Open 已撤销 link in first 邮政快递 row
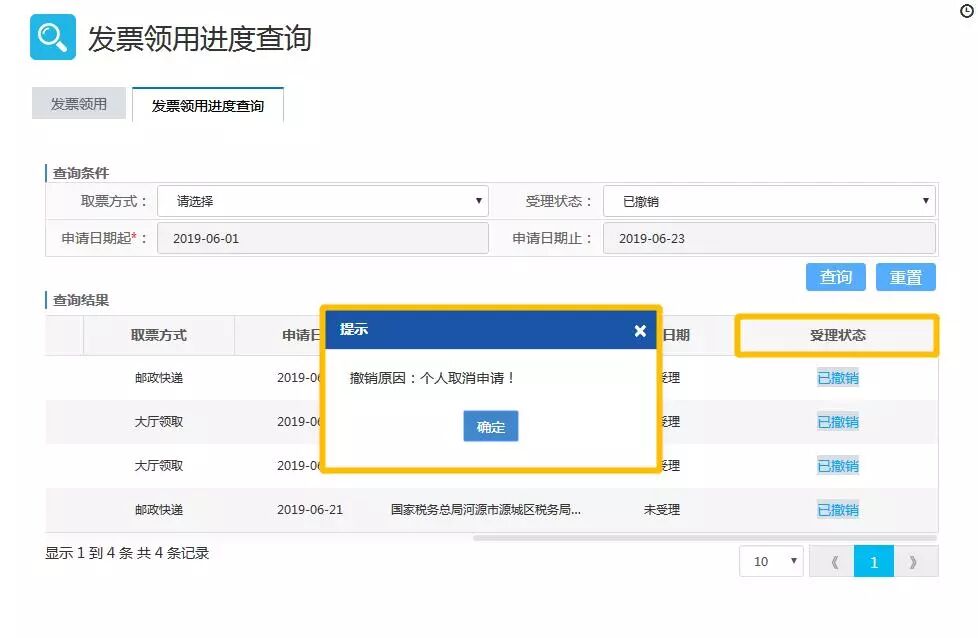The width and height of the screenshot is (978, 638). click(838, 378)
